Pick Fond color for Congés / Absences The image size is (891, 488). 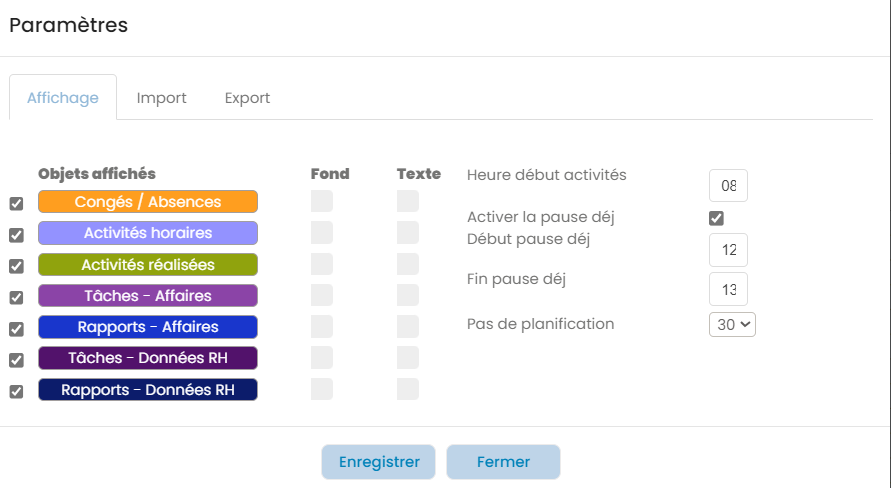click(322, 202)
